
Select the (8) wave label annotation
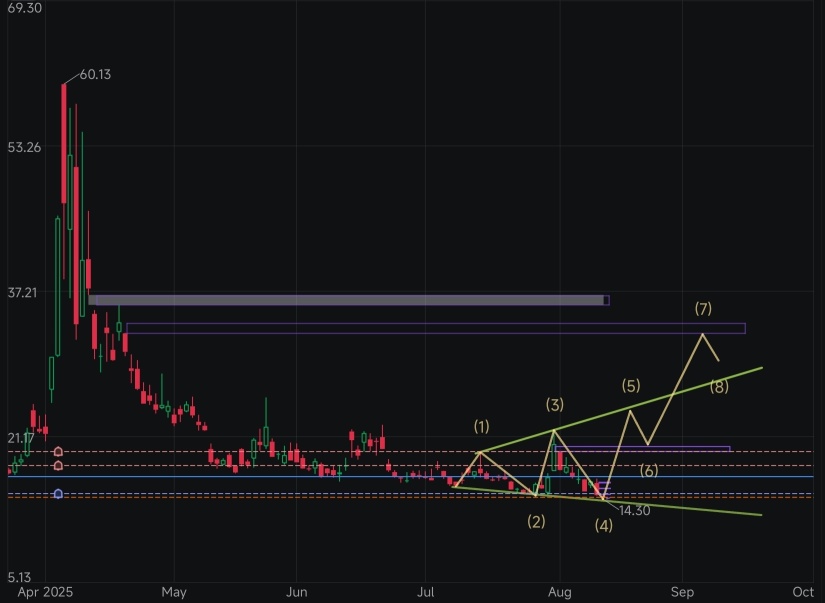pos(719,387)
